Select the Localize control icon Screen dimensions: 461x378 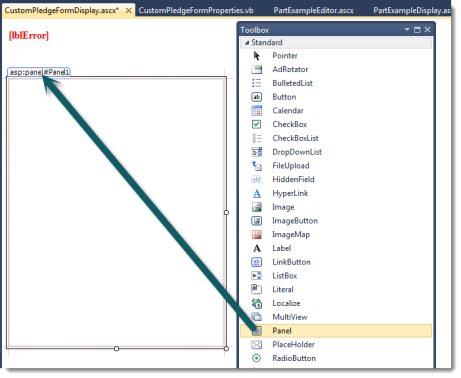point(257,303)
